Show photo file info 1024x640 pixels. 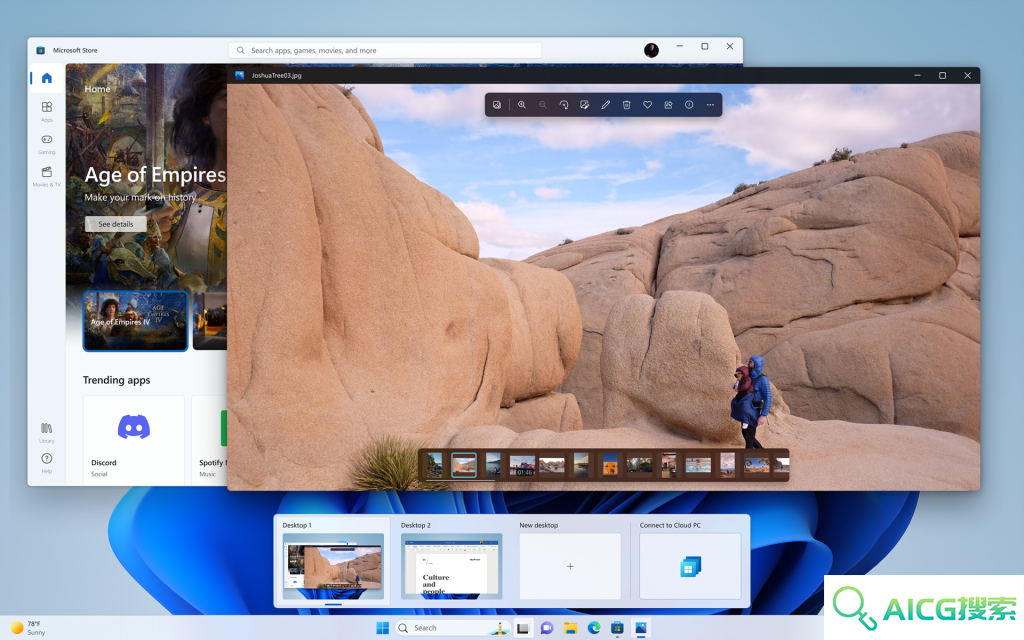[x=689, y=104]
